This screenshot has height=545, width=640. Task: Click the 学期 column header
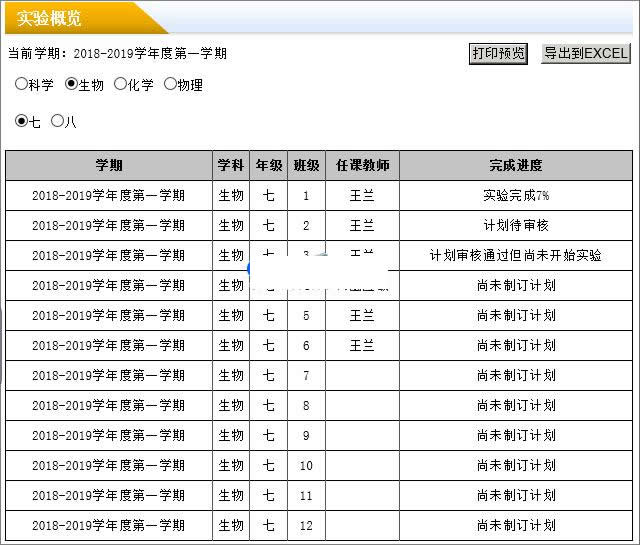click(109, 165)
